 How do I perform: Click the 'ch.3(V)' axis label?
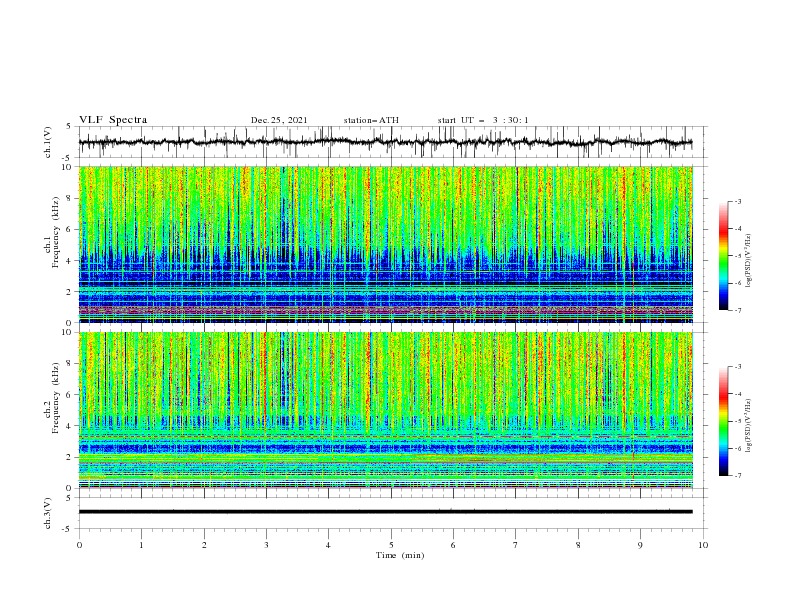[x=48, y=513]
